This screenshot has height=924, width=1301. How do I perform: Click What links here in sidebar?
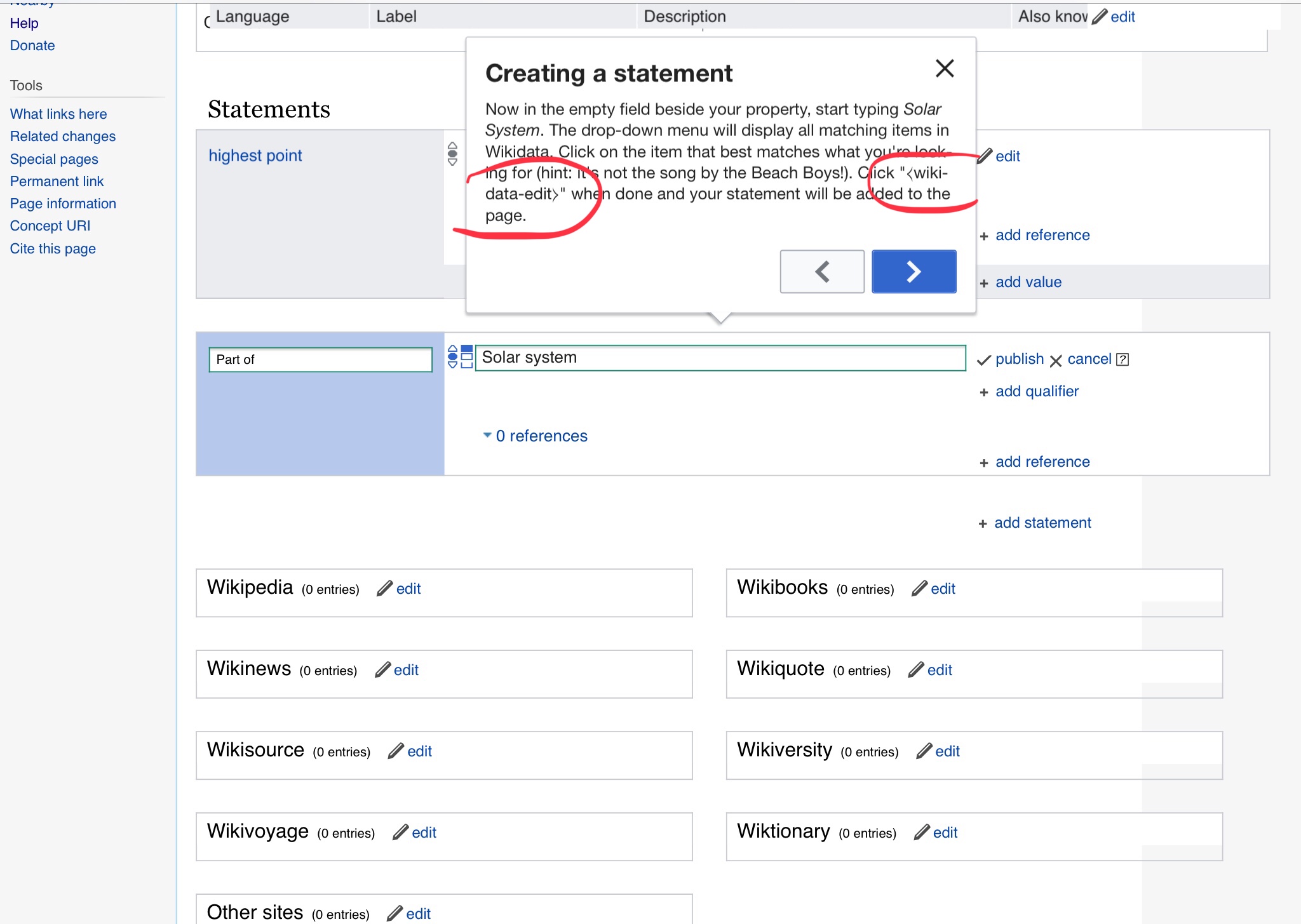tap(57, 113)
